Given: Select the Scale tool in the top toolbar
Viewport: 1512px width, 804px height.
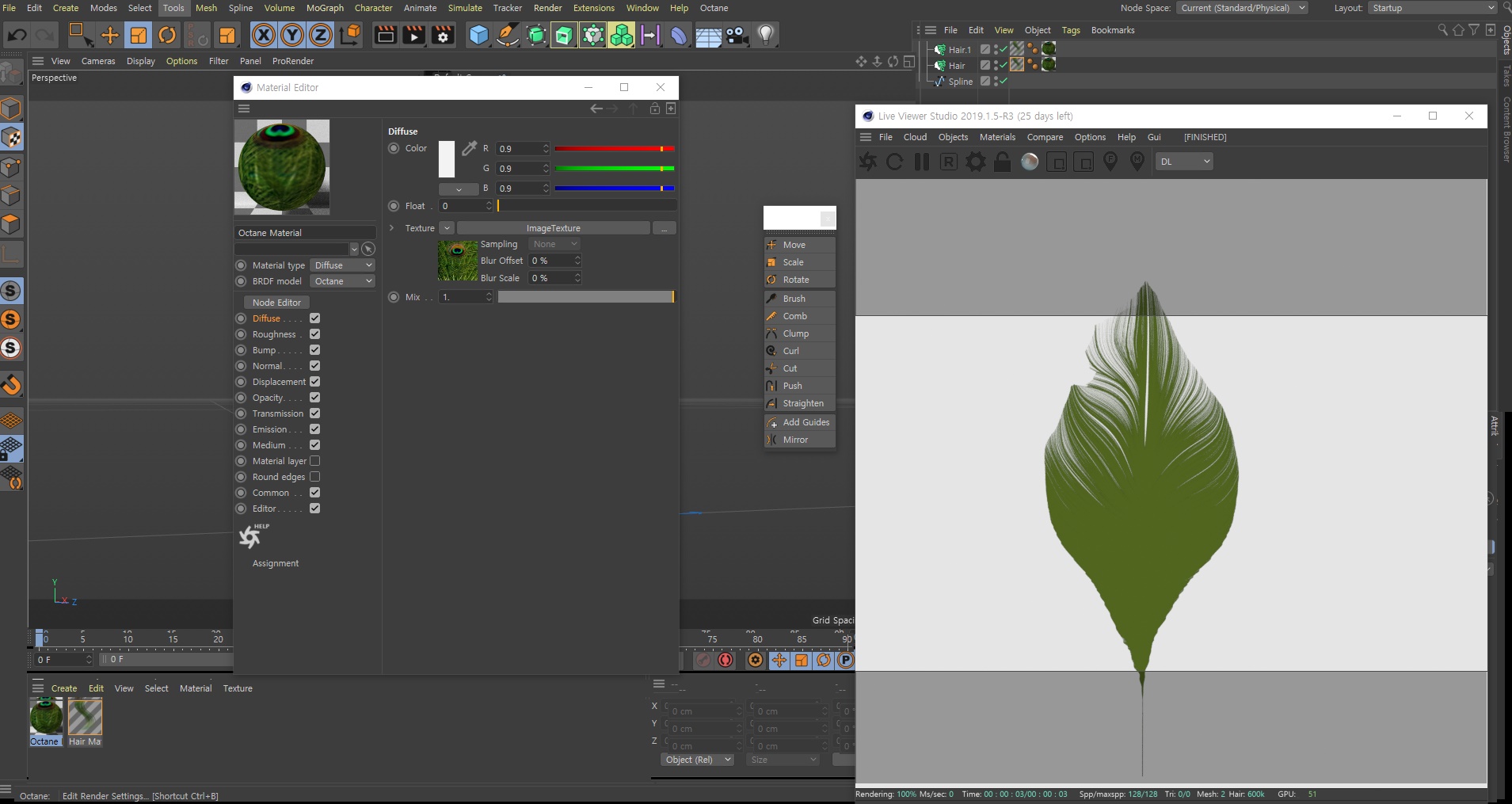Looking at the screenshot, I should coord(138,35).
